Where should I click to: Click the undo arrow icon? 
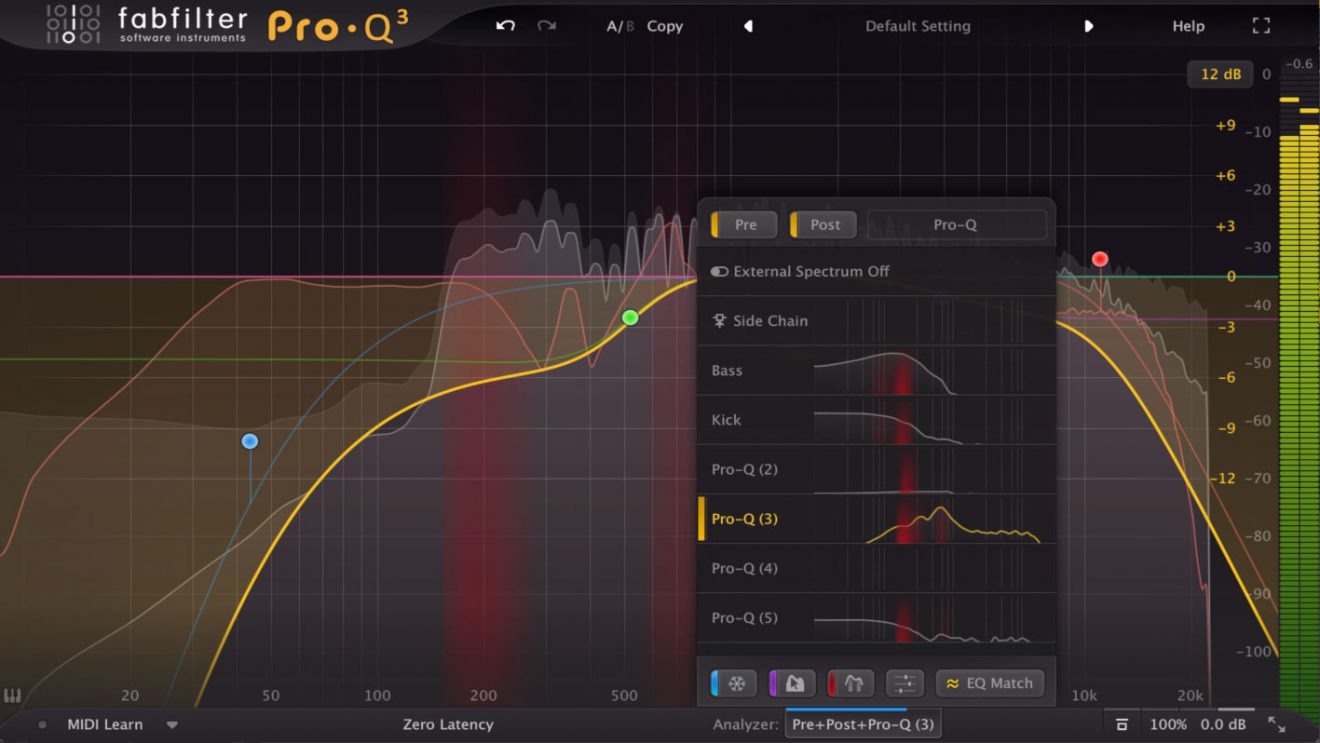point(505,26)
